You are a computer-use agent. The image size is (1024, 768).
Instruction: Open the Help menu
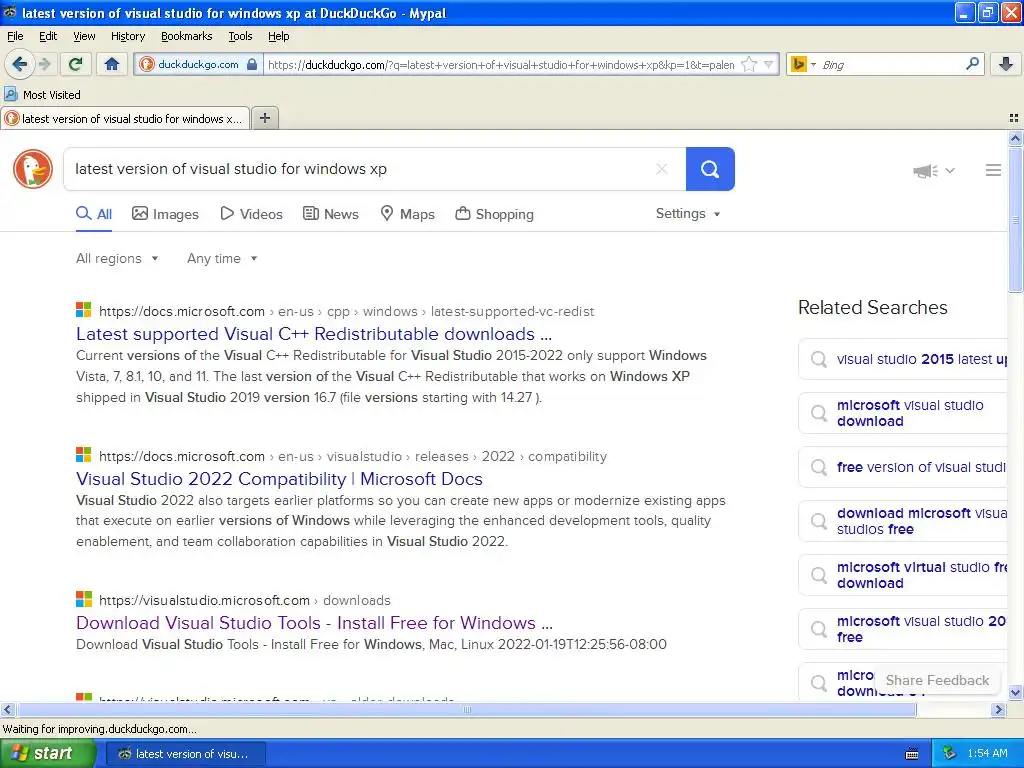tap(278, 37)
